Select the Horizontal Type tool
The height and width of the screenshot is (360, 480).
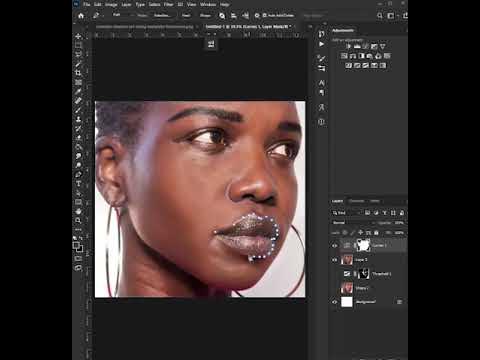pos(78,184)
